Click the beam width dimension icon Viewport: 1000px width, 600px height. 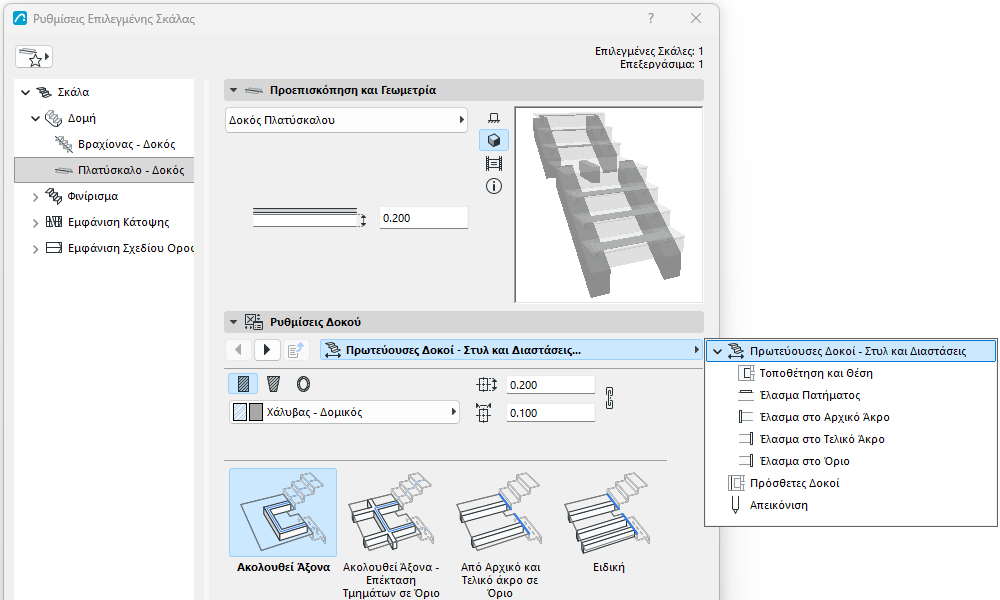pos(484,413)
